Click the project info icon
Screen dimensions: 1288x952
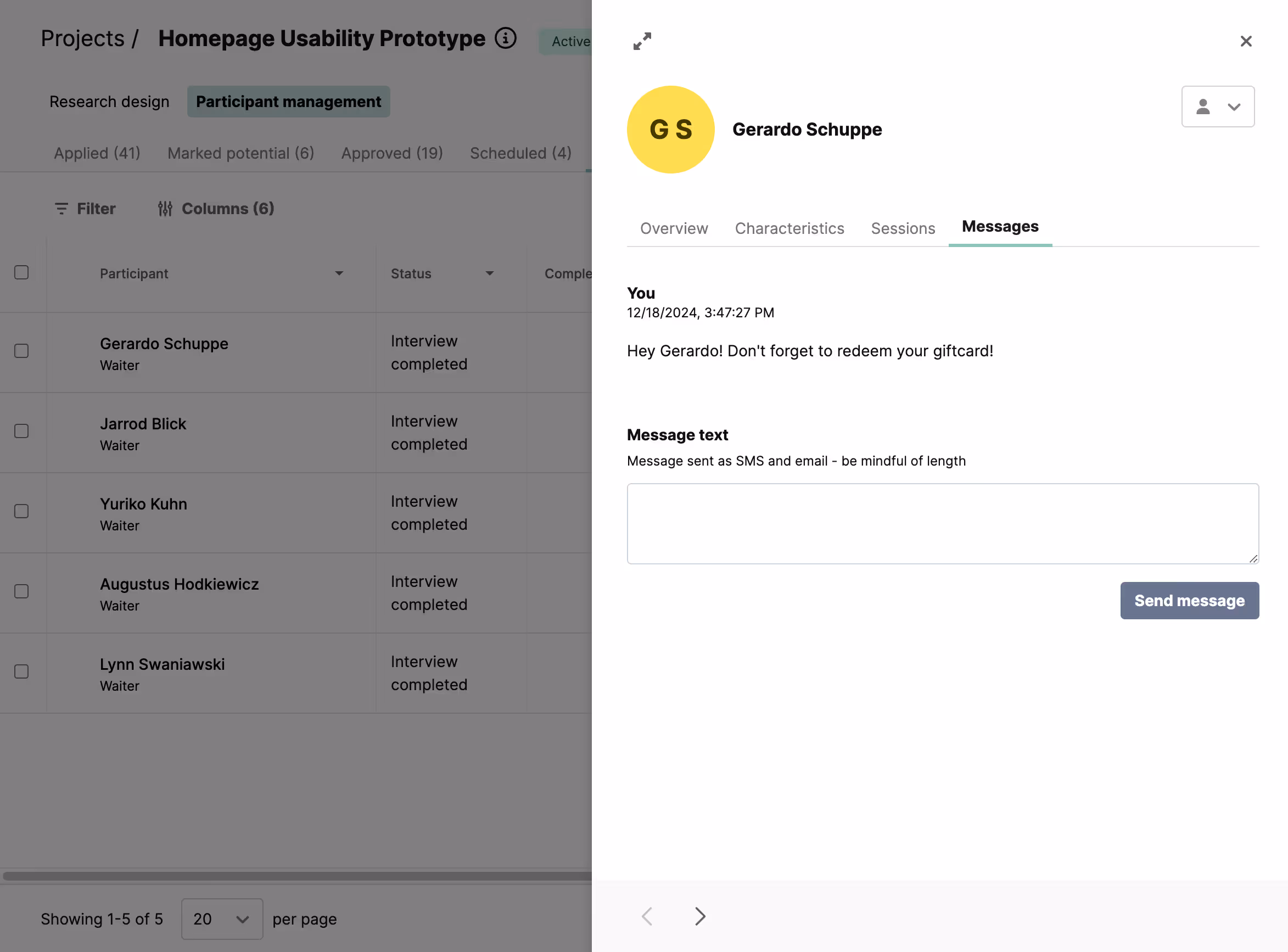(x=506, y=38)
